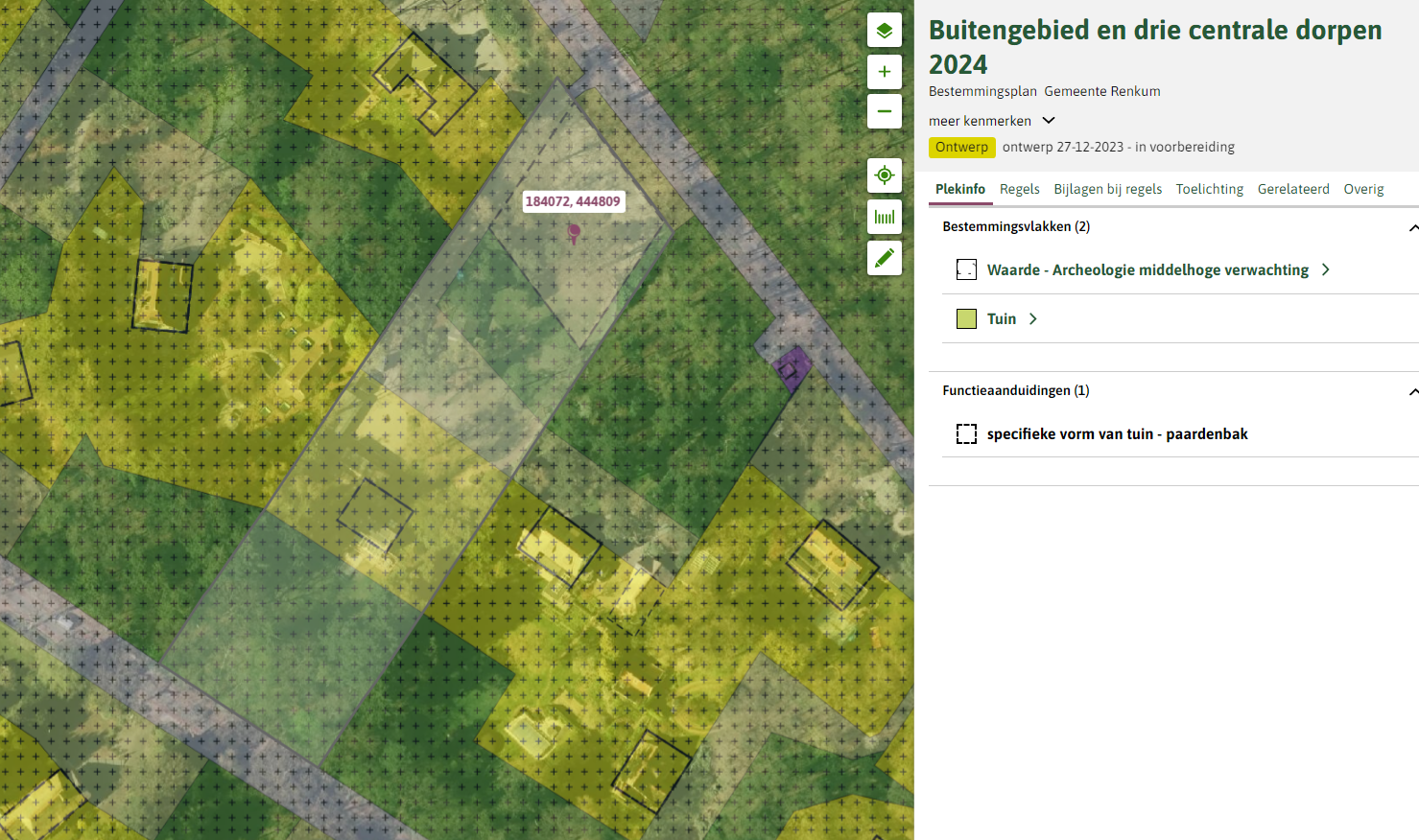
Task: Open the Overig tab
Action: coord(1363,189)
